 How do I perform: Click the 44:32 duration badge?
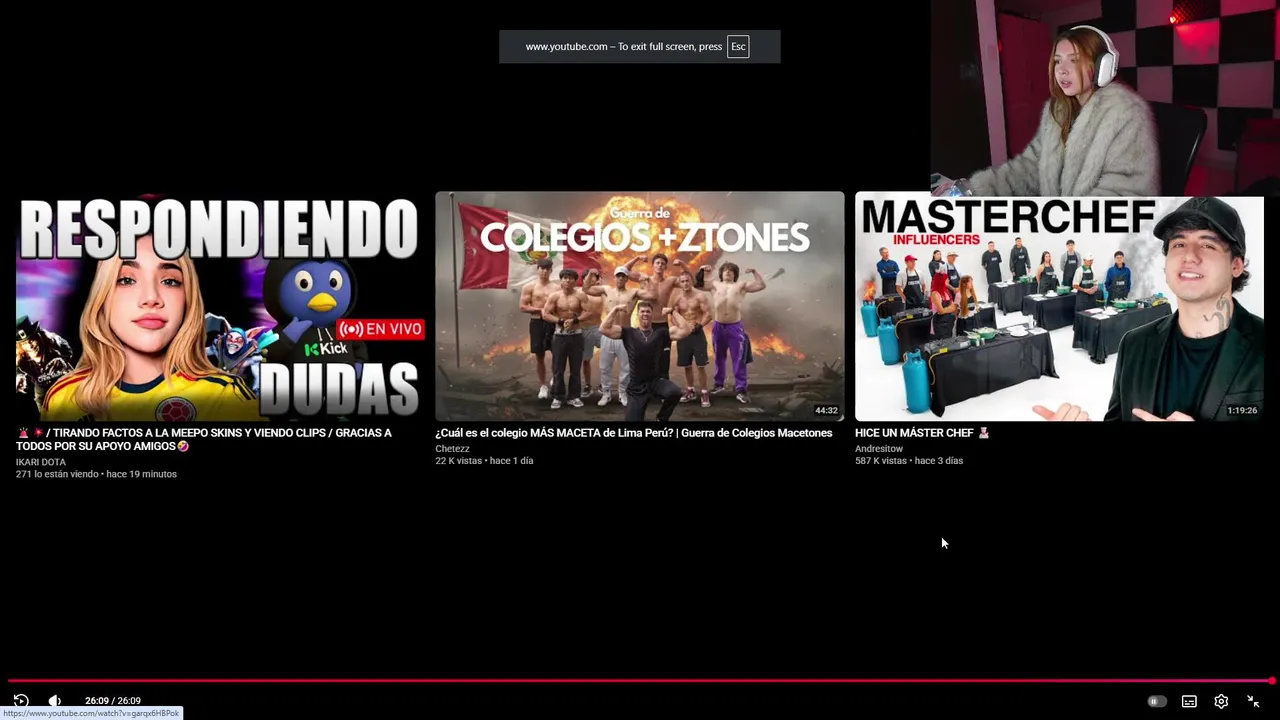(826, 410)
